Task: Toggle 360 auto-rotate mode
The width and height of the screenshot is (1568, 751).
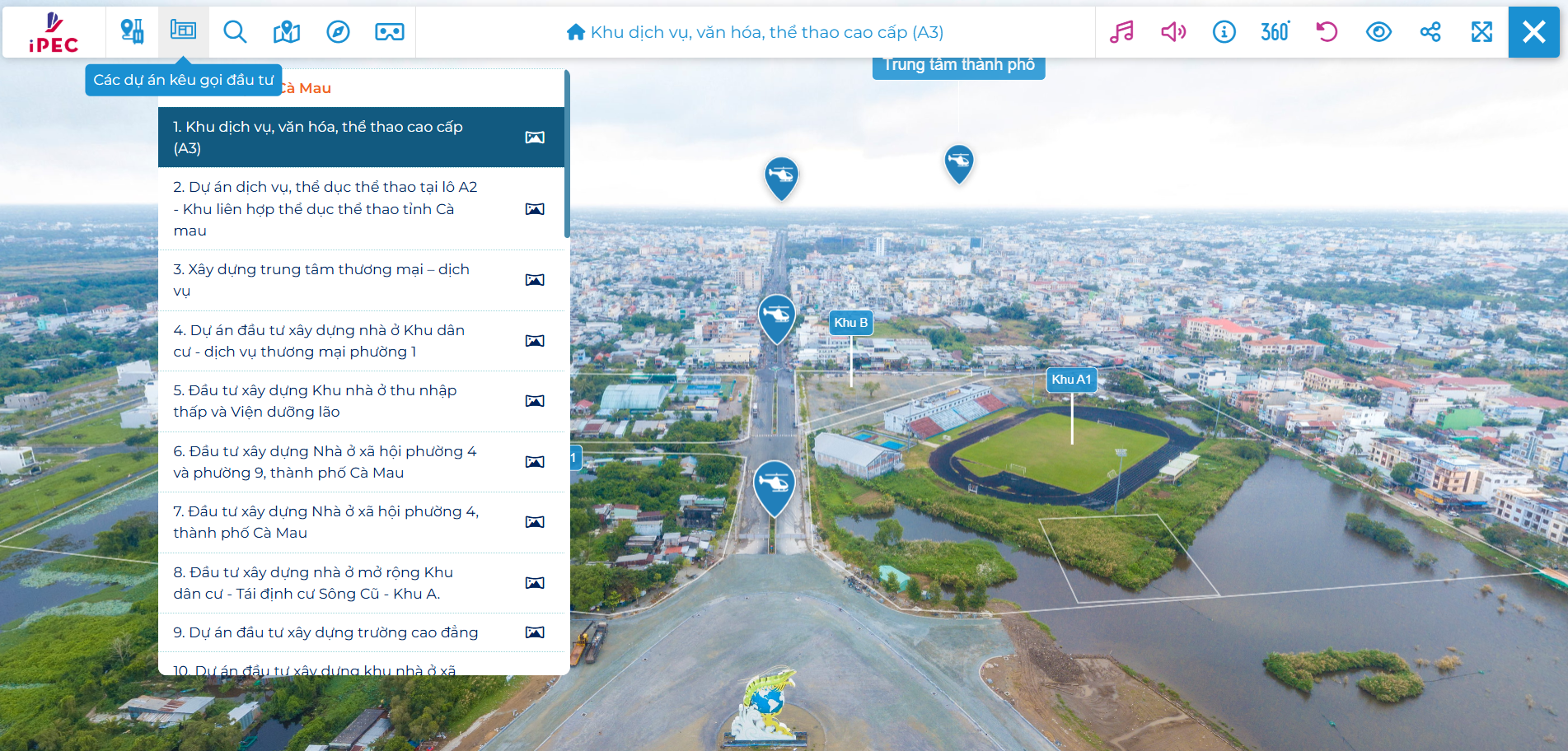Action: tap(1275, 32)
